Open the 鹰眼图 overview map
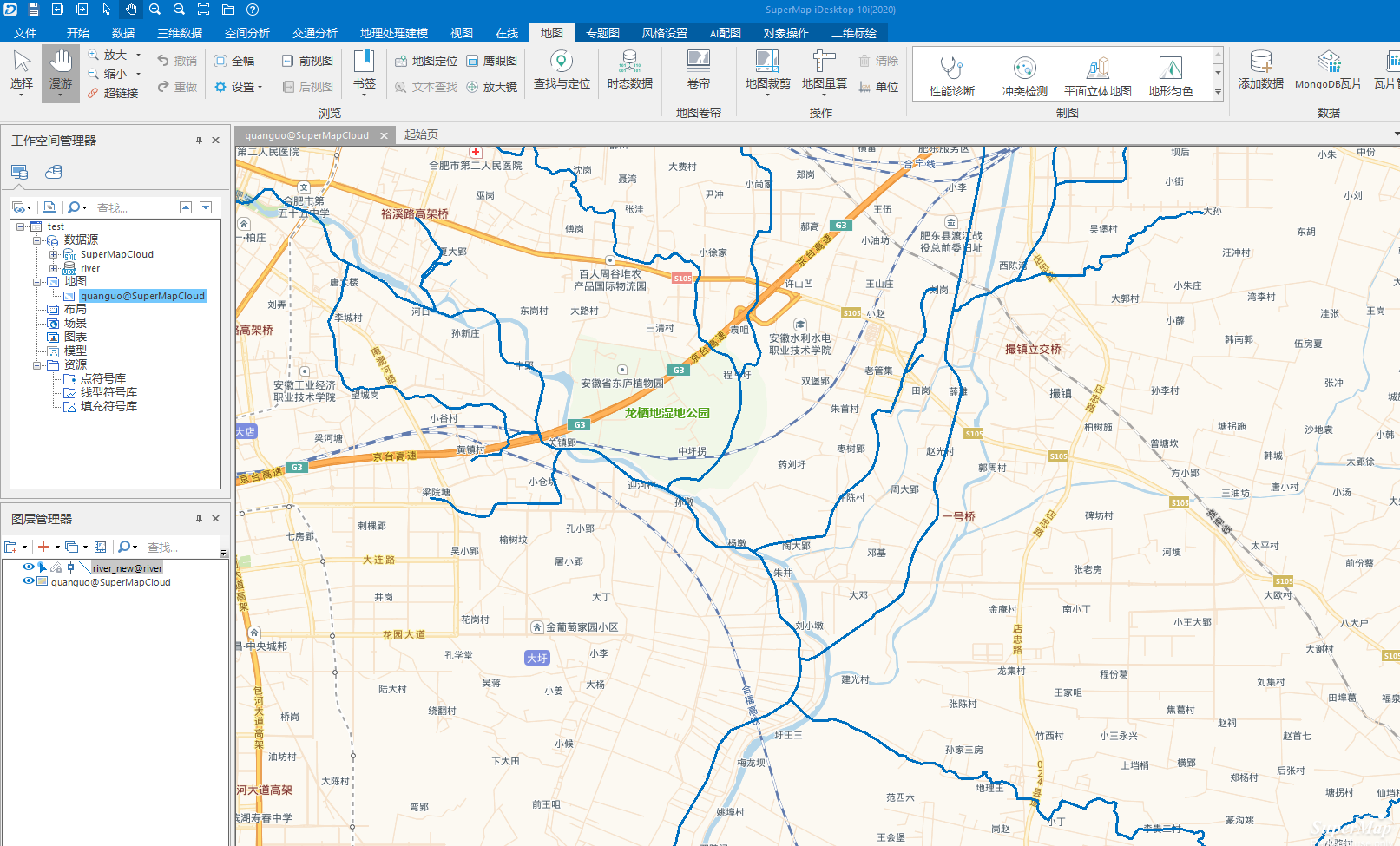1400x846 pixels. tap(492, 61)
